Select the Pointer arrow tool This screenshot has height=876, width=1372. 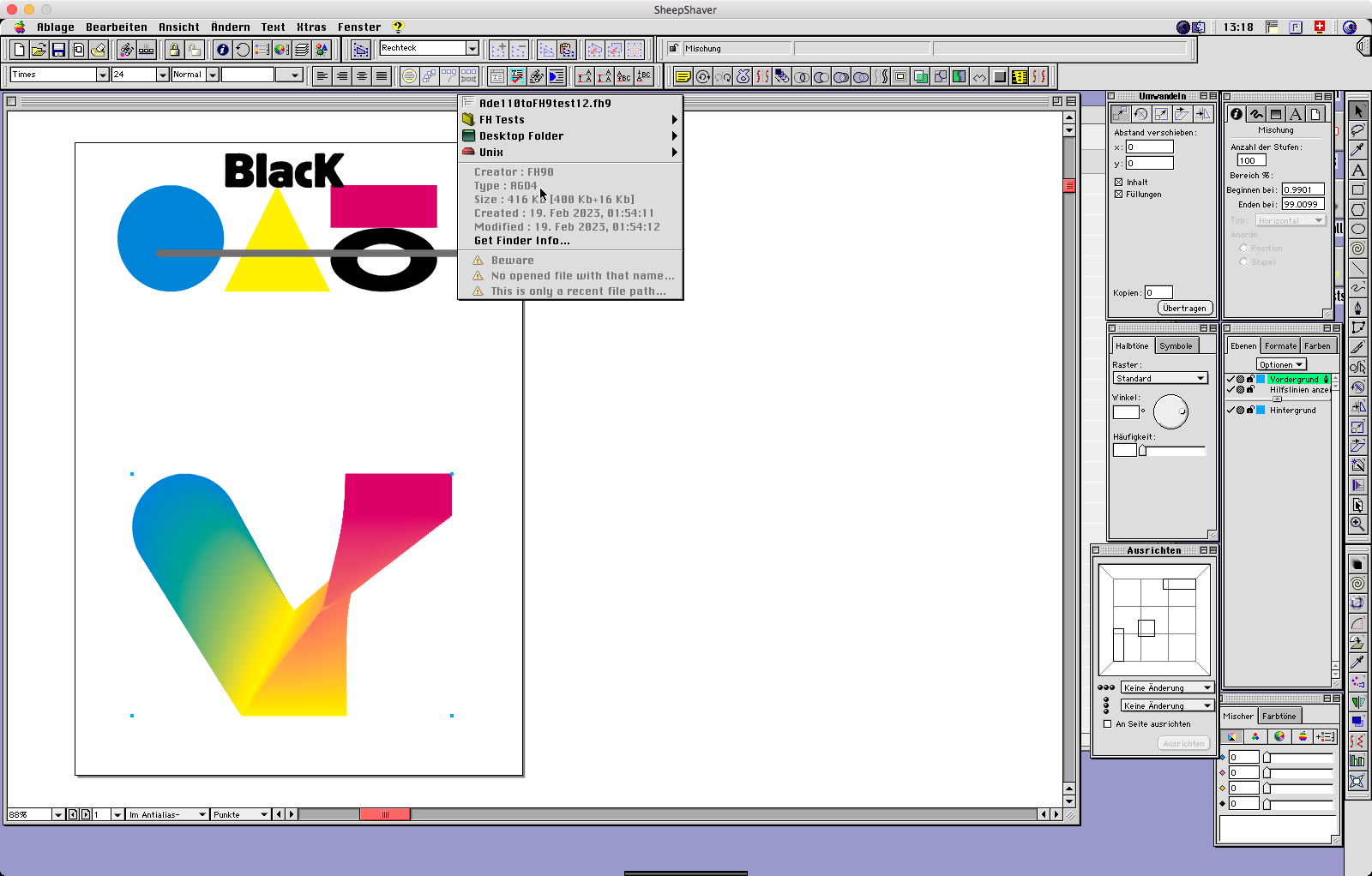tap(1357, 111)
